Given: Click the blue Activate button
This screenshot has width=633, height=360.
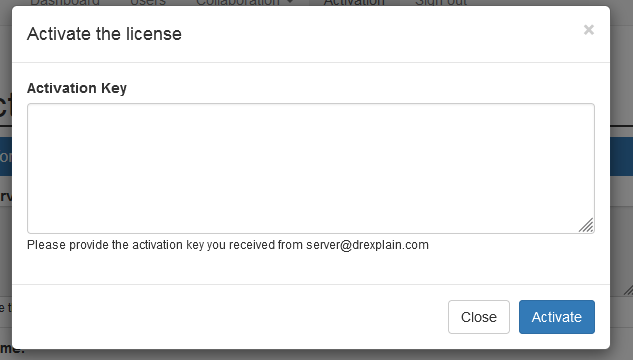Looking at the screenshot, I should 557,317.
